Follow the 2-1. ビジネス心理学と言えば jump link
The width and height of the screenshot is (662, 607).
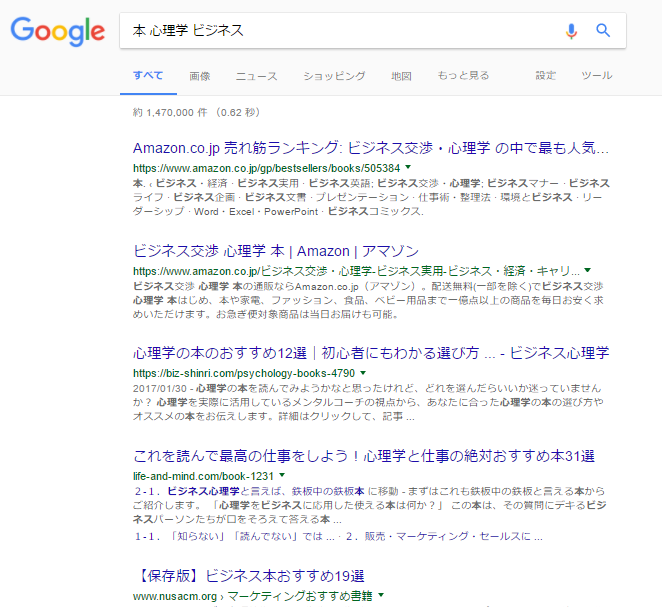tap(250, 491)
